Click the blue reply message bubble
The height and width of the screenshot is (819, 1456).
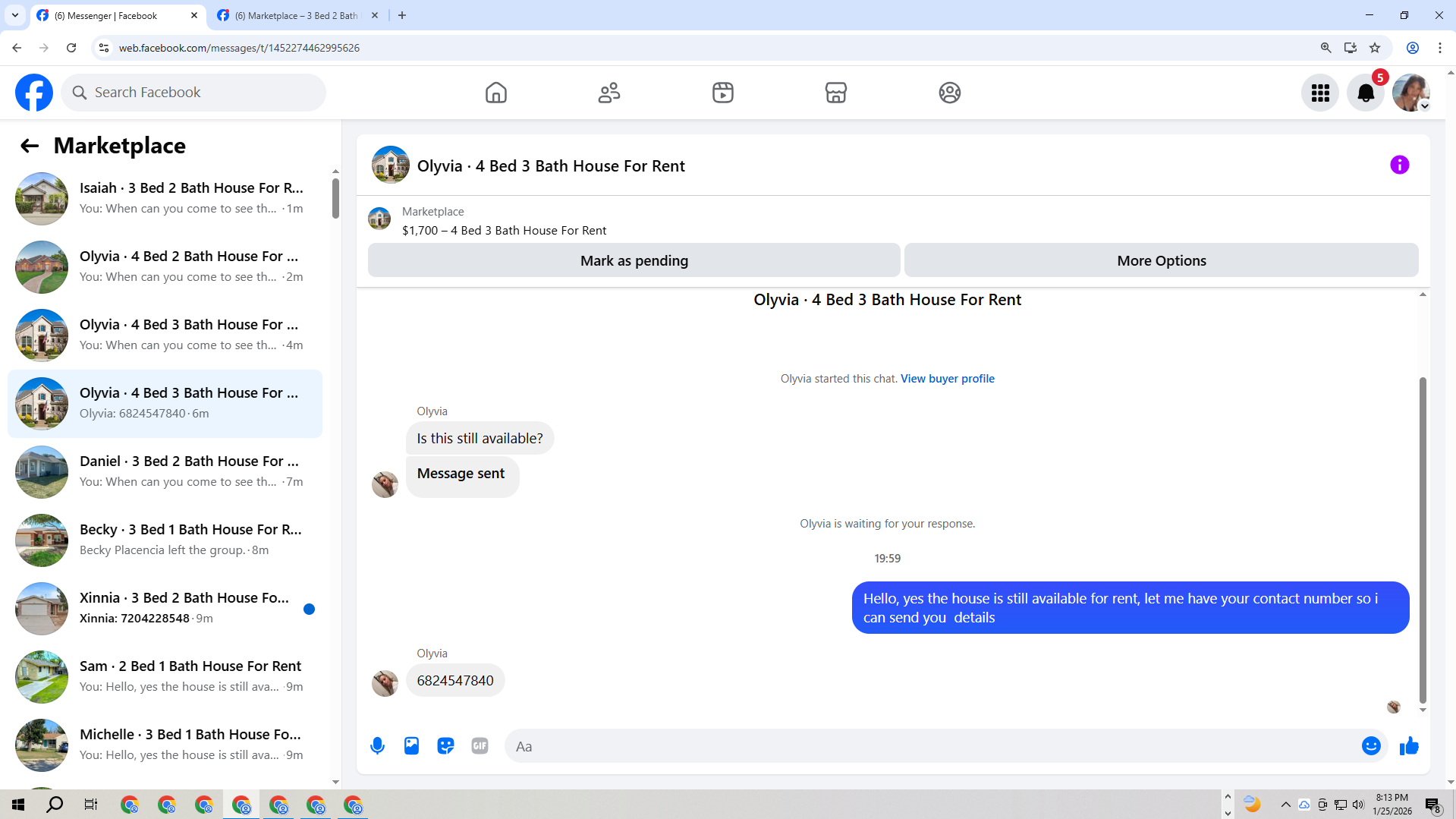coord(1130,608)
